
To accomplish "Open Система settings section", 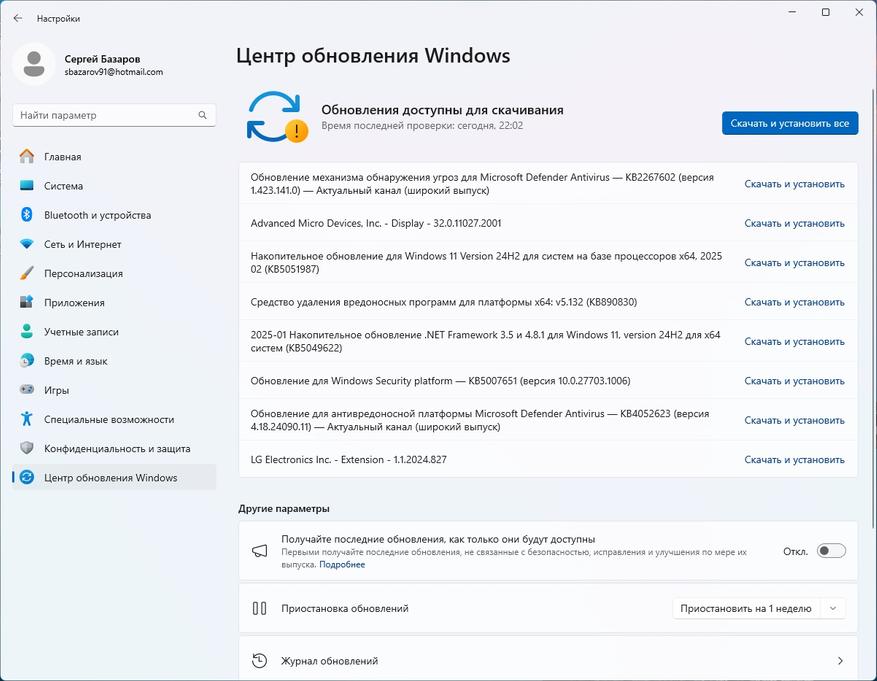I will pyautogui.click(x=114, y=186).
